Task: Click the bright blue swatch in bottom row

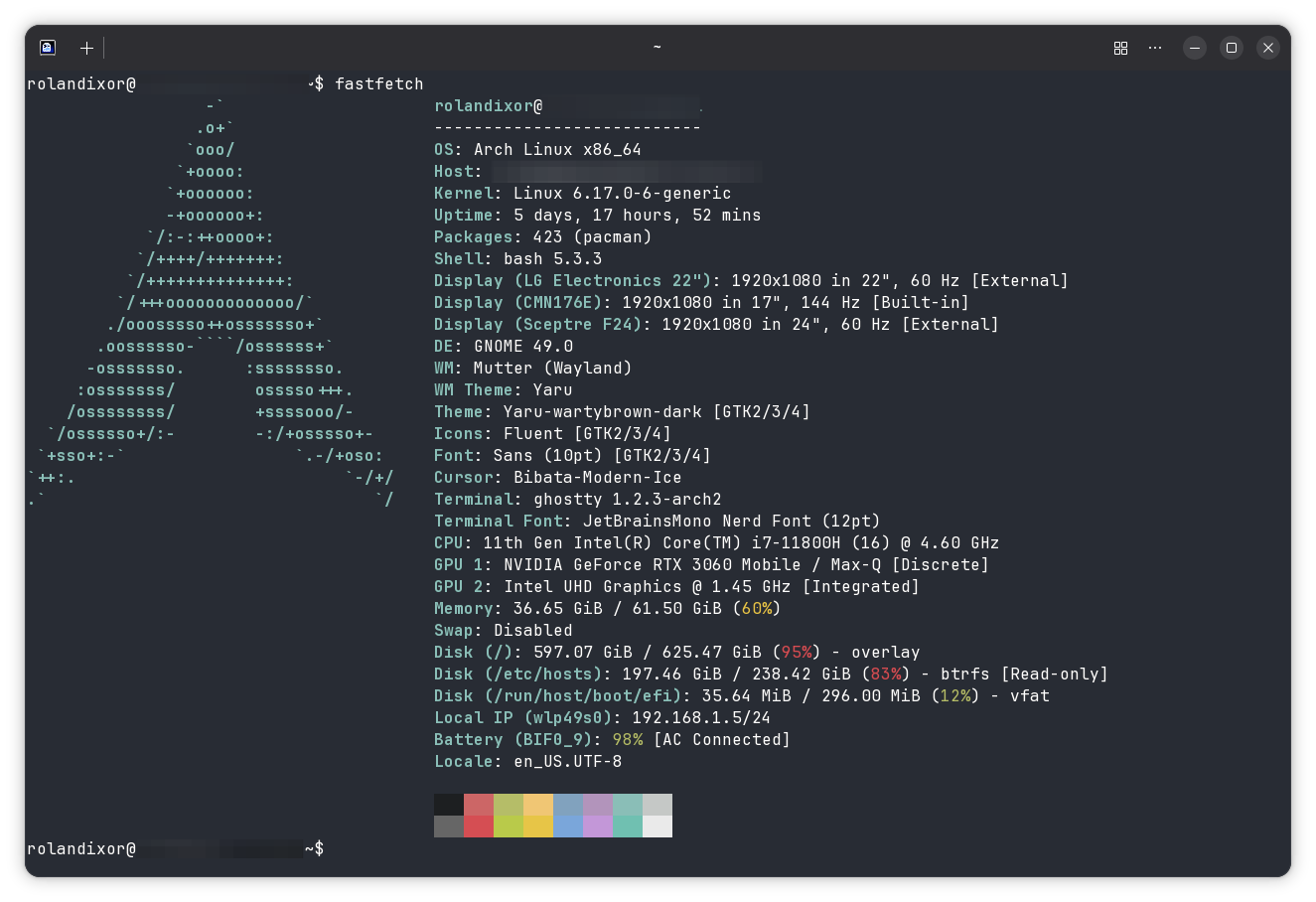Action: pyautogui.click(x=568, y=827)
